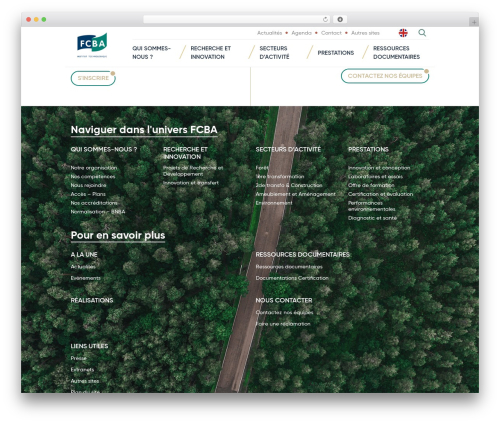Open footer heading Prestations

pyautogui.click(x=368, y=149)
